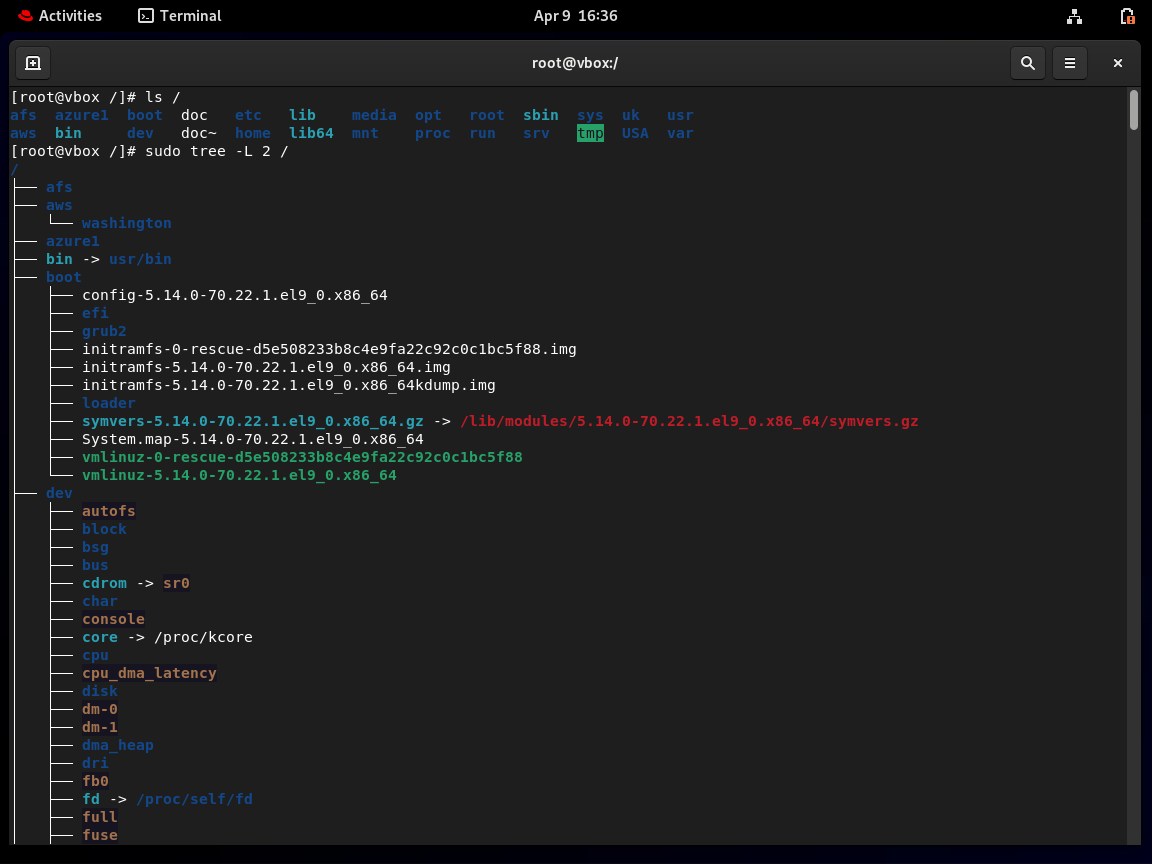Viewport: 1152px width, 864px height.
Task: Click the 'fb0' device entry
Action: point(95,781)
